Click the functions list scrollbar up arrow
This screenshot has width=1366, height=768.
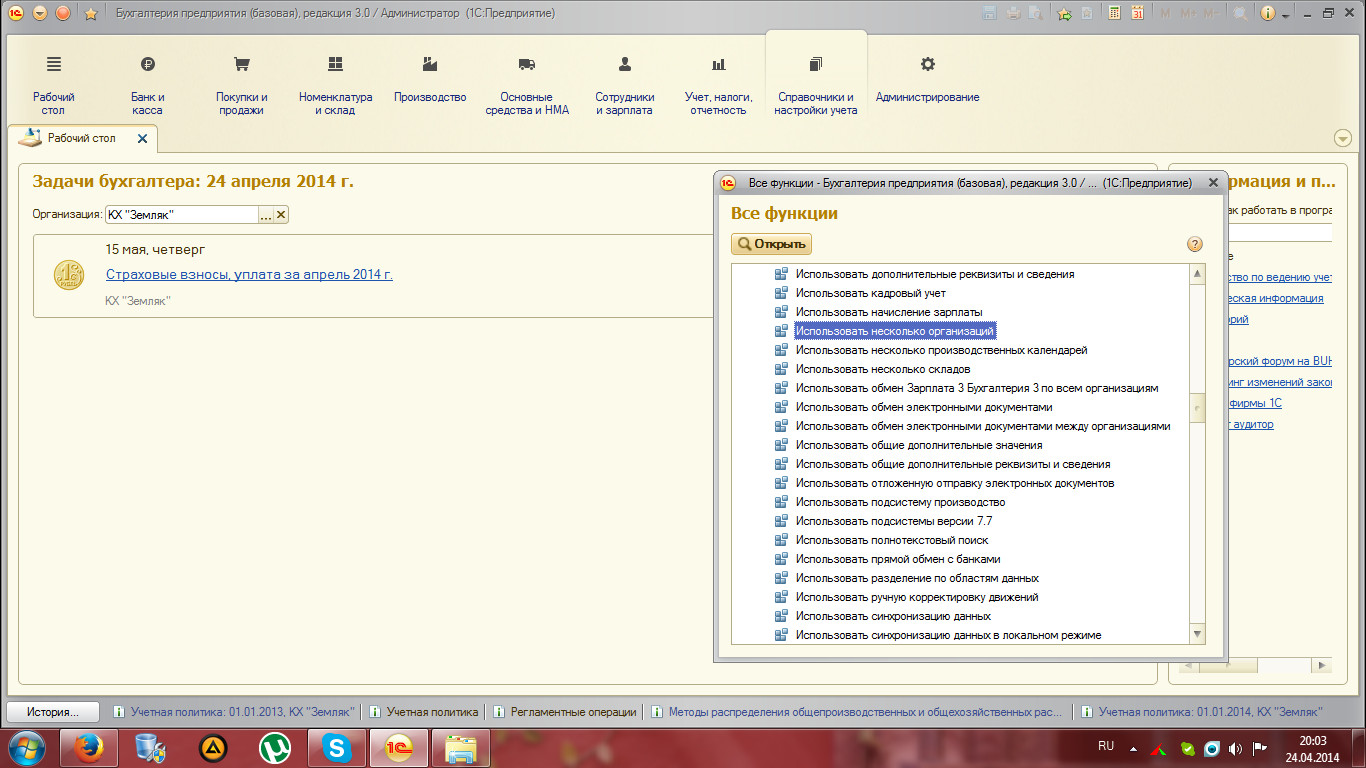pos(1197,274)
